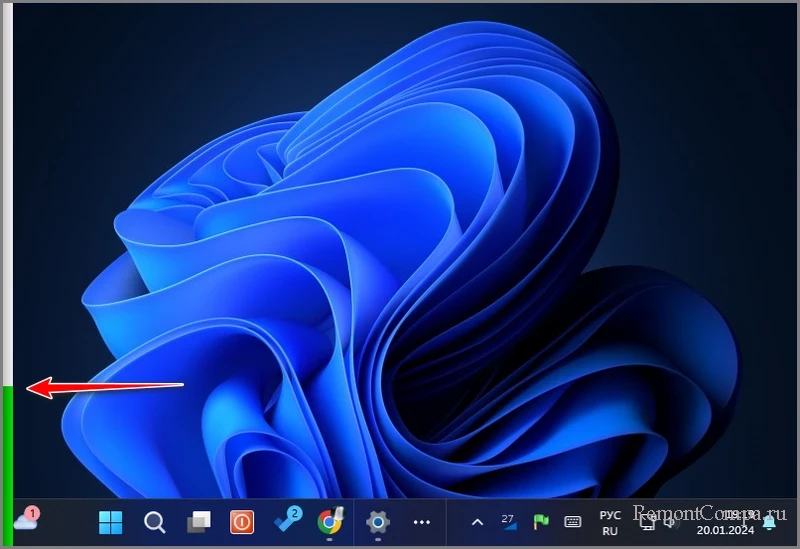Open the weather widget with notification badge
Screen dimensions: 800x549
(x=27, y=519)
